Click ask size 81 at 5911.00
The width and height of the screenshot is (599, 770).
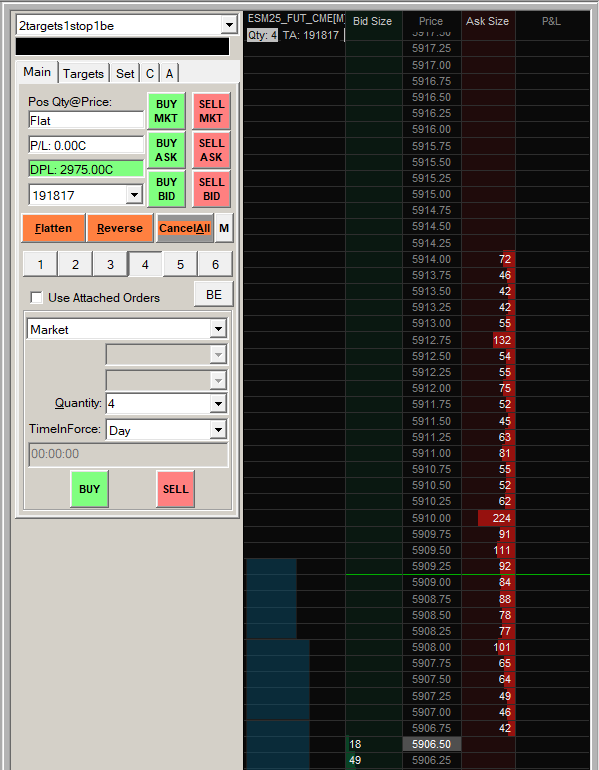click(x=489, y=453)
